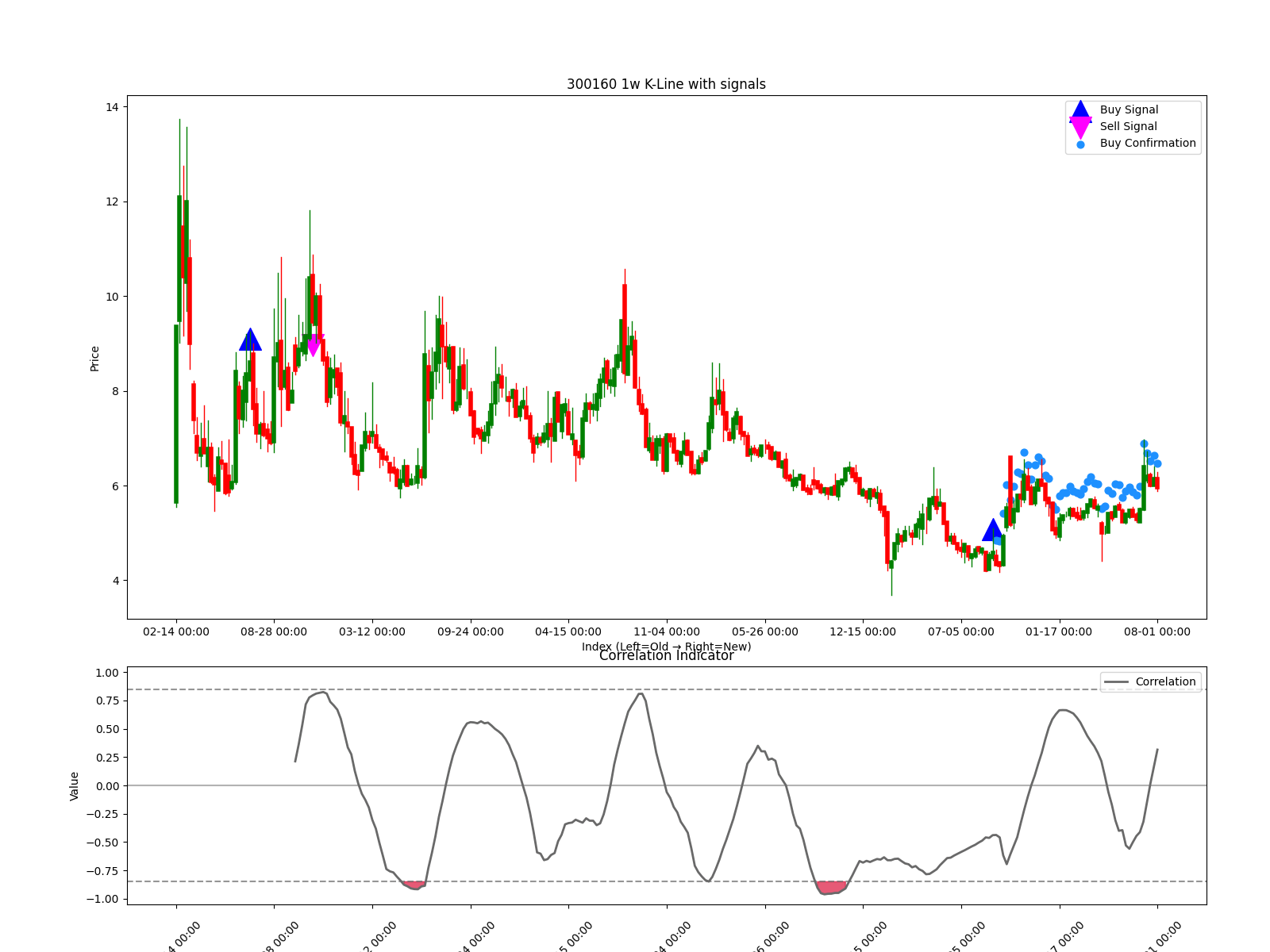Click the 'Sell Signal' legend label
The width and height of the screenshot is (1270, 952).
pyautogui.click(x=1128, y=127)
